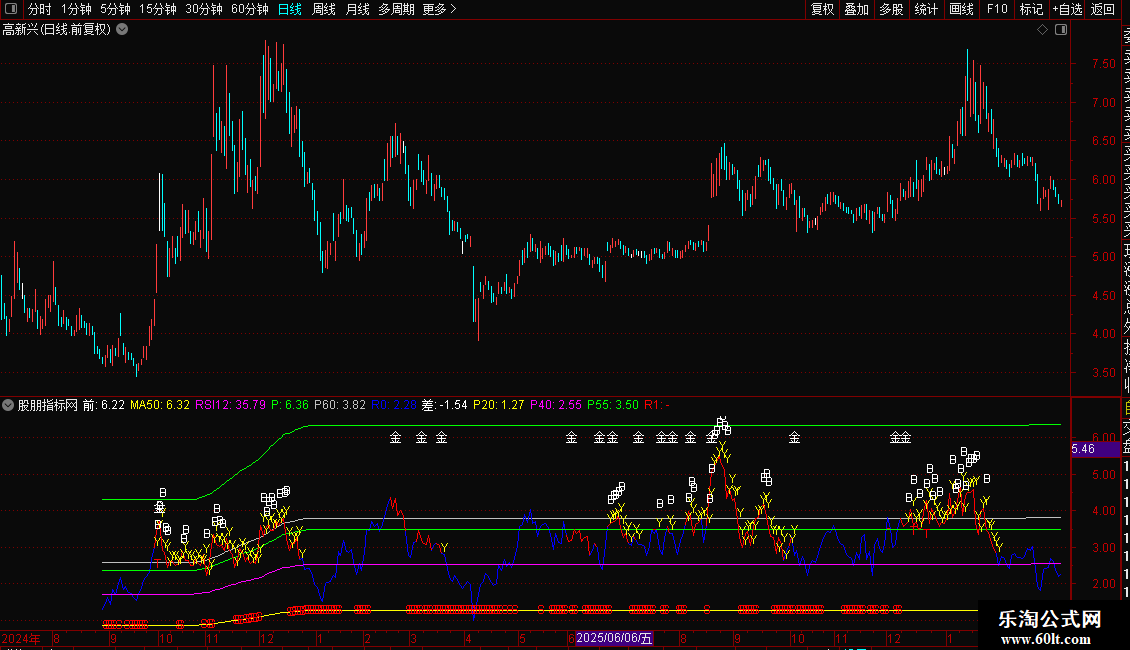
Task: Click the P20: 1.27 readout
Action: click(499, 405)
